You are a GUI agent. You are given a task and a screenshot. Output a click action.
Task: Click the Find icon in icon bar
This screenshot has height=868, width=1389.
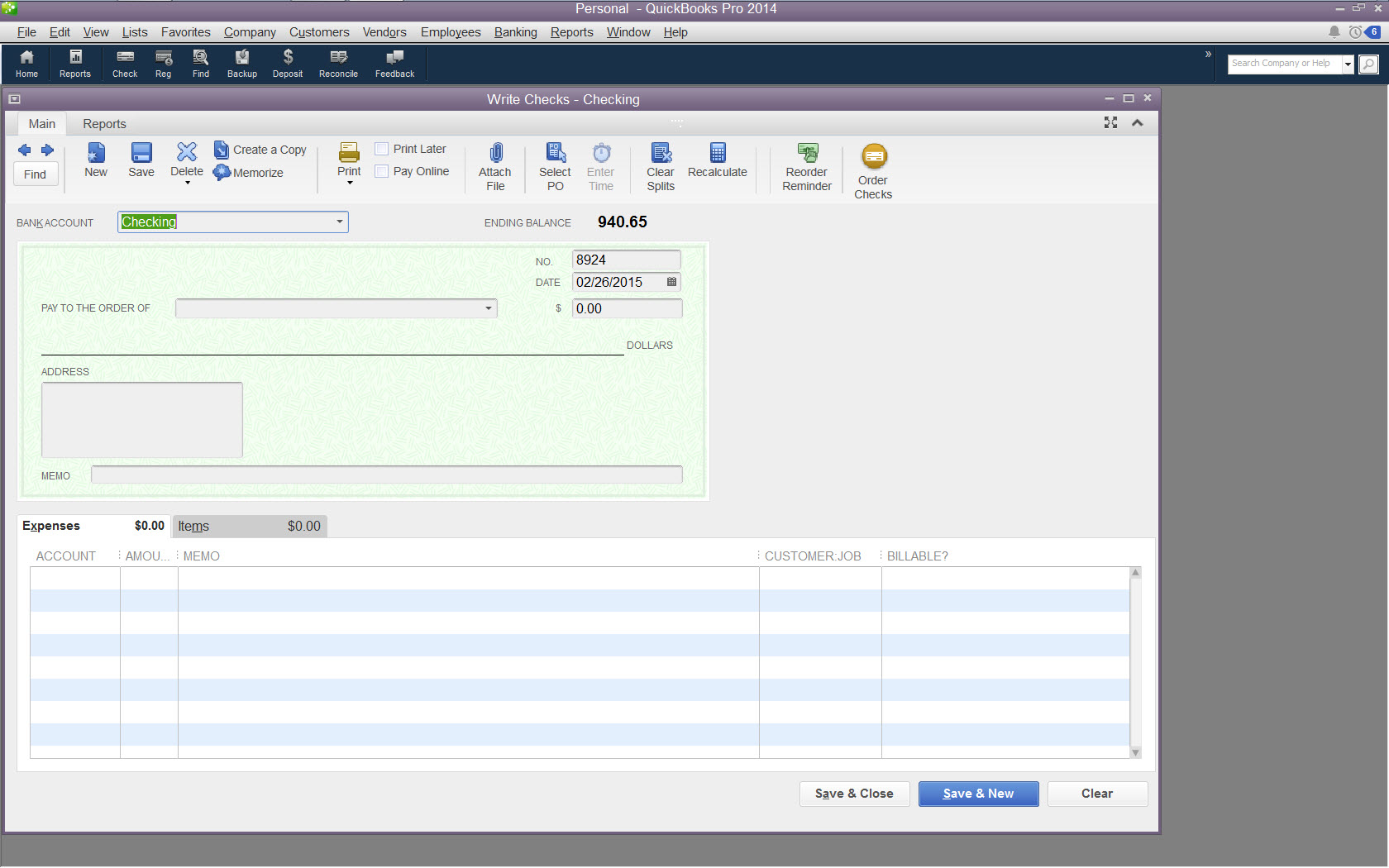pyautogui.click(x=201, y=64)
